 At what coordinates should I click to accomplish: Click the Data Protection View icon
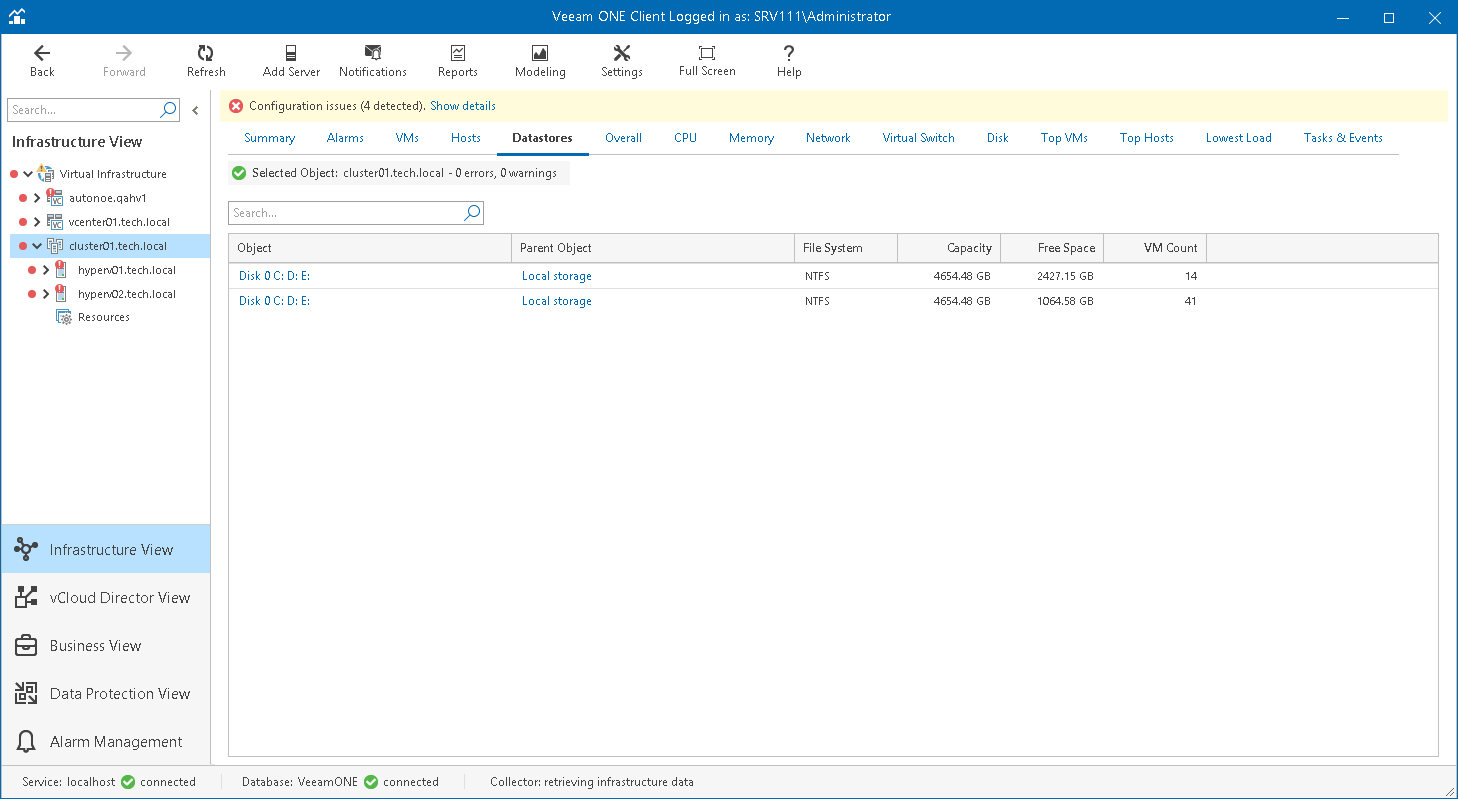click(x=26, y=693)
